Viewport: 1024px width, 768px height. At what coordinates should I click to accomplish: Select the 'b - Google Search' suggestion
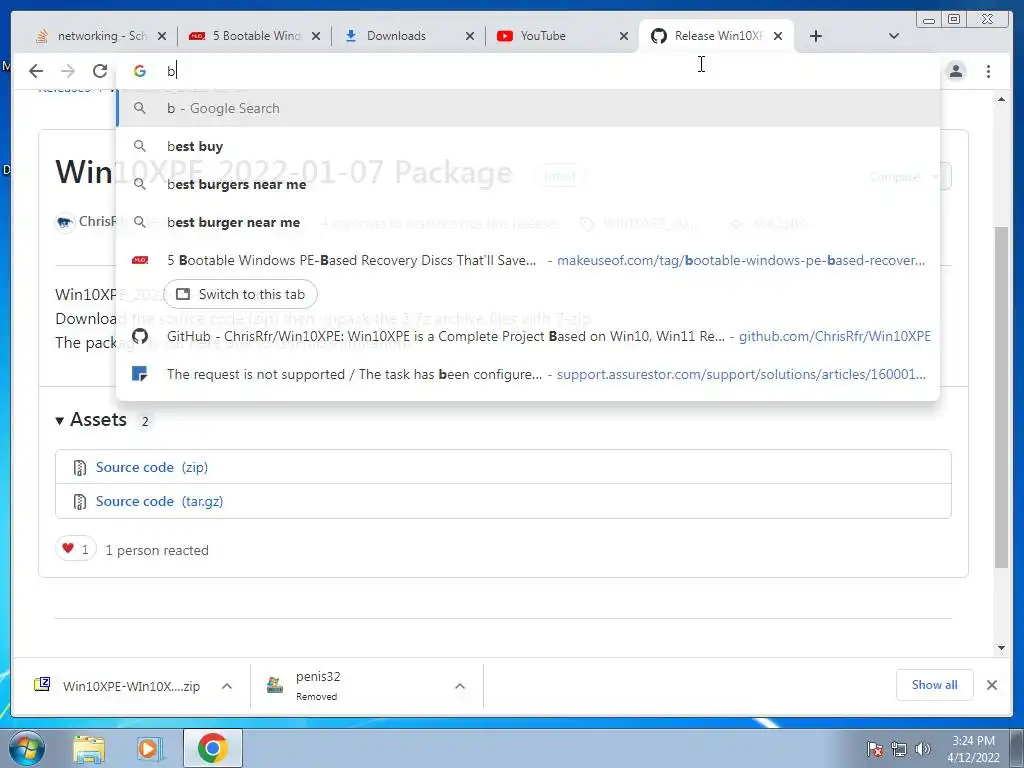pyautogui.click(x=528, y=108)
